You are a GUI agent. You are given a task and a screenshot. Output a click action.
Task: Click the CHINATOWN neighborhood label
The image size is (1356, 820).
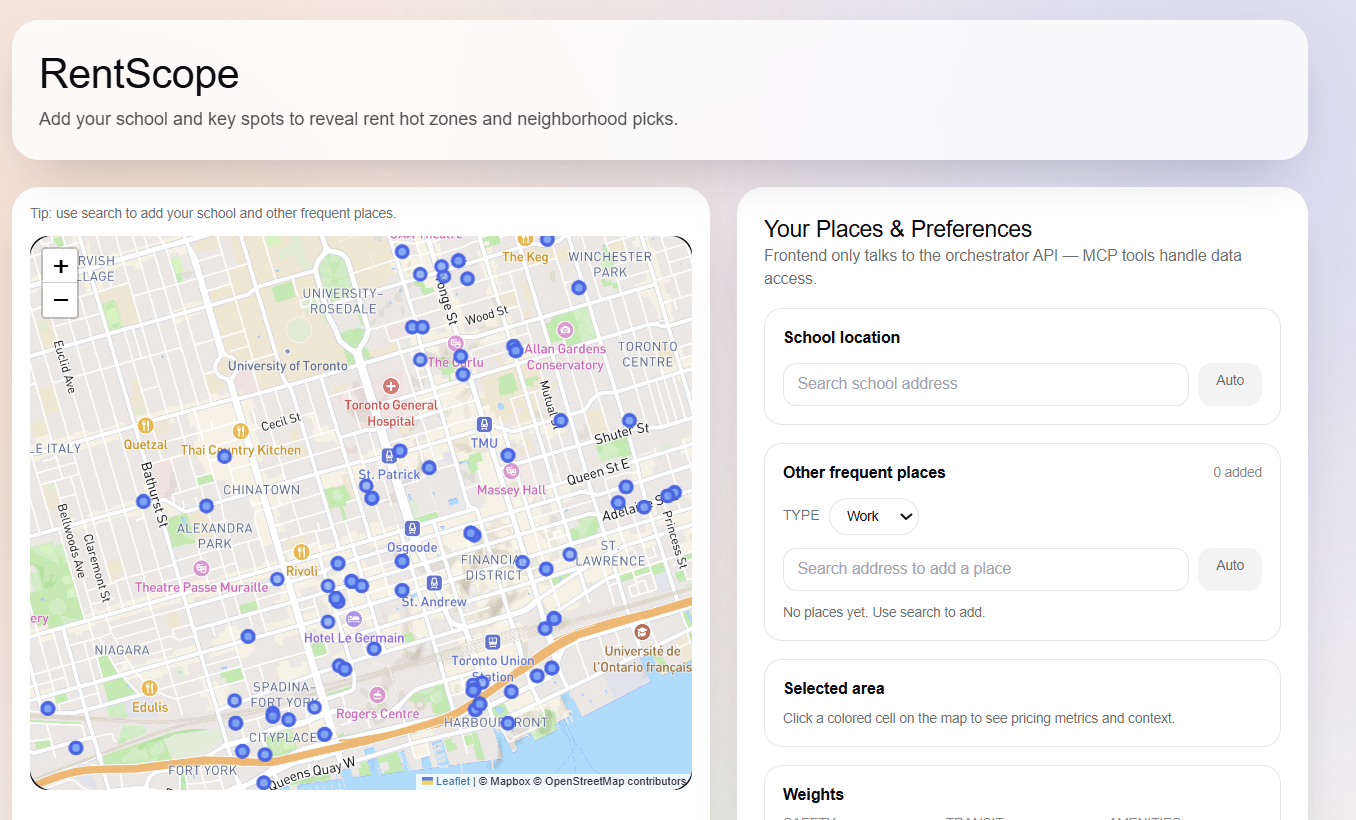pyautogui.click(x=261, y=490)
